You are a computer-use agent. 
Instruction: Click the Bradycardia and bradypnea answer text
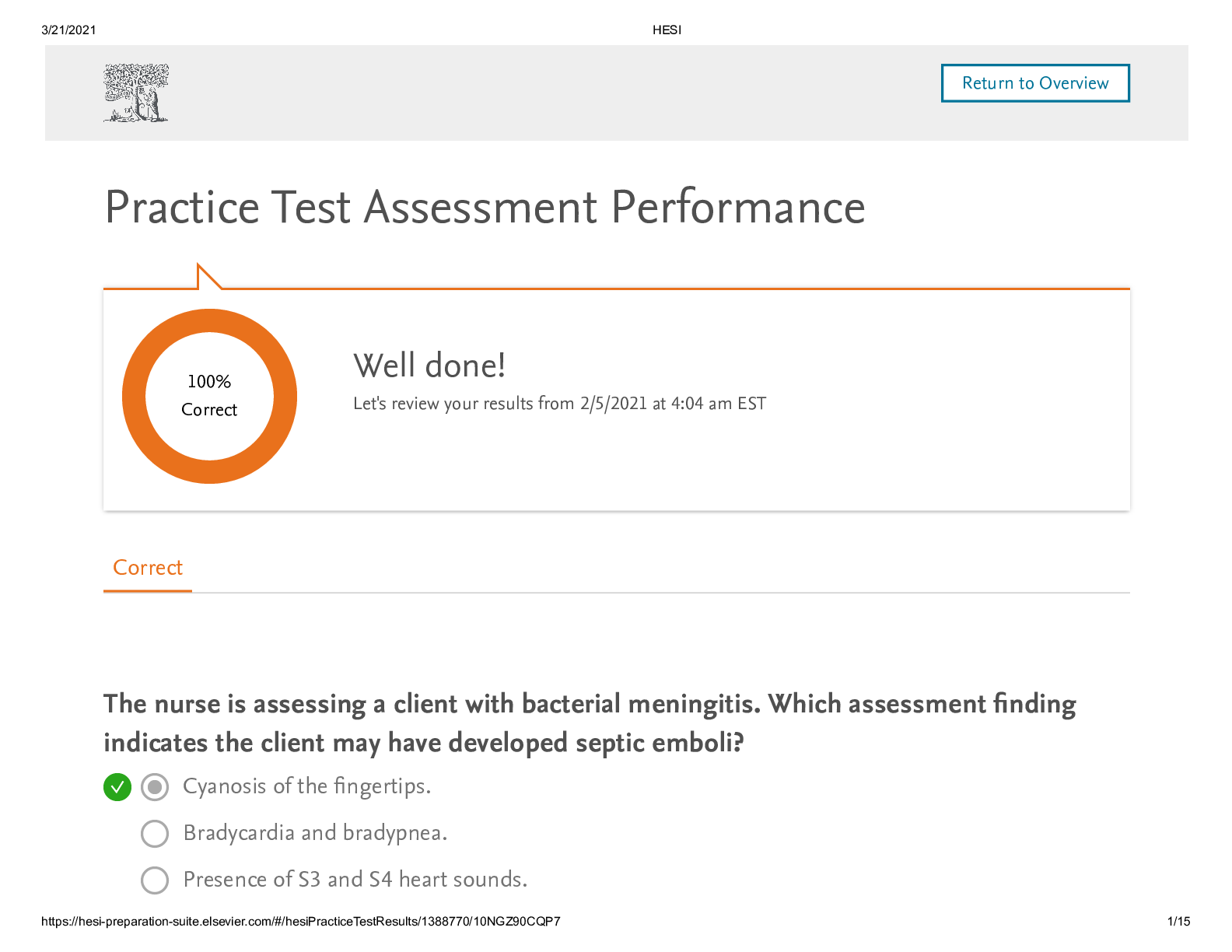click(x=315, y=833)
